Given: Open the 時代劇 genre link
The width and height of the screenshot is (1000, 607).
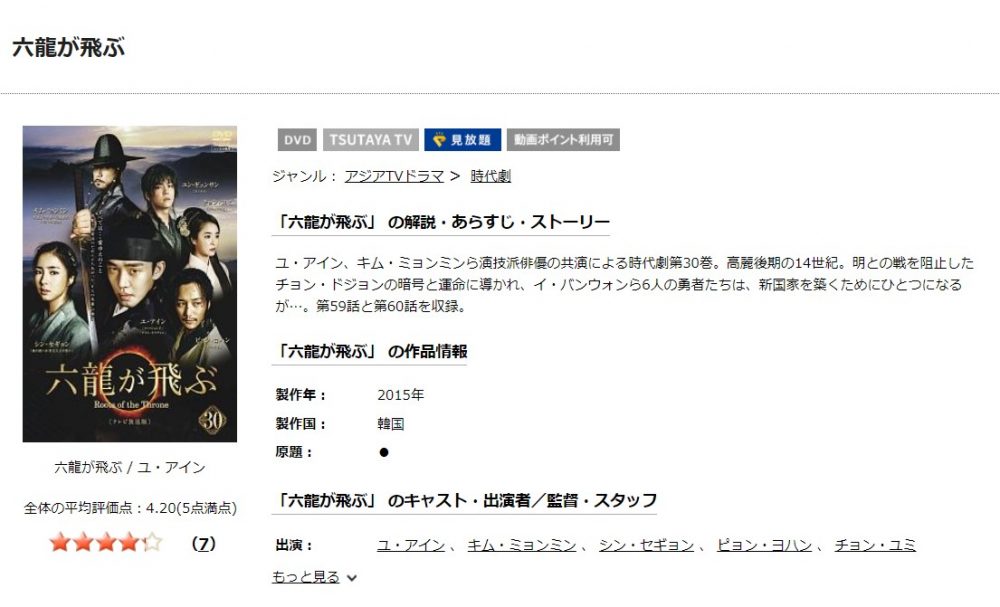Looking at the screenshot, I should tap(490, 176).
